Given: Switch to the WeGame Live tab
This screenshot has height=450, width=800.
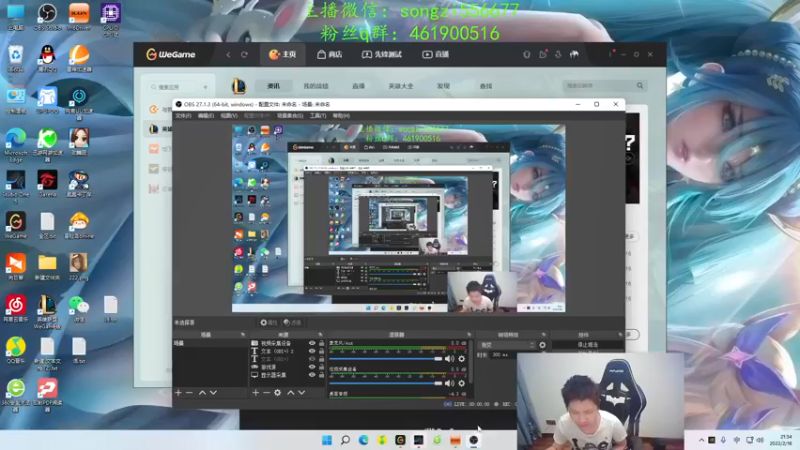Looking at the screenshot, I should point(435,55).
